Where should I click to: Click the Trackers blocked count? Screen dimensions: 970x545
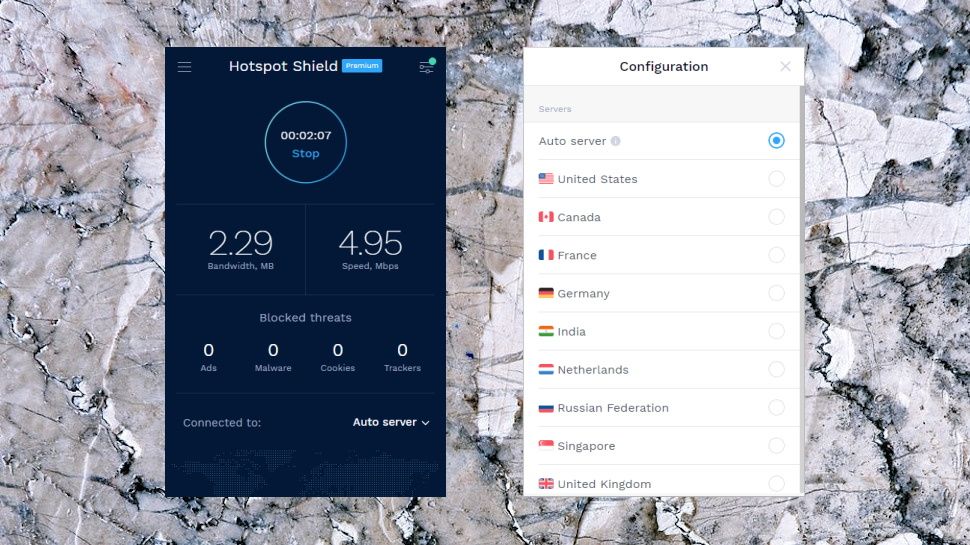click(x=402, y=350)
